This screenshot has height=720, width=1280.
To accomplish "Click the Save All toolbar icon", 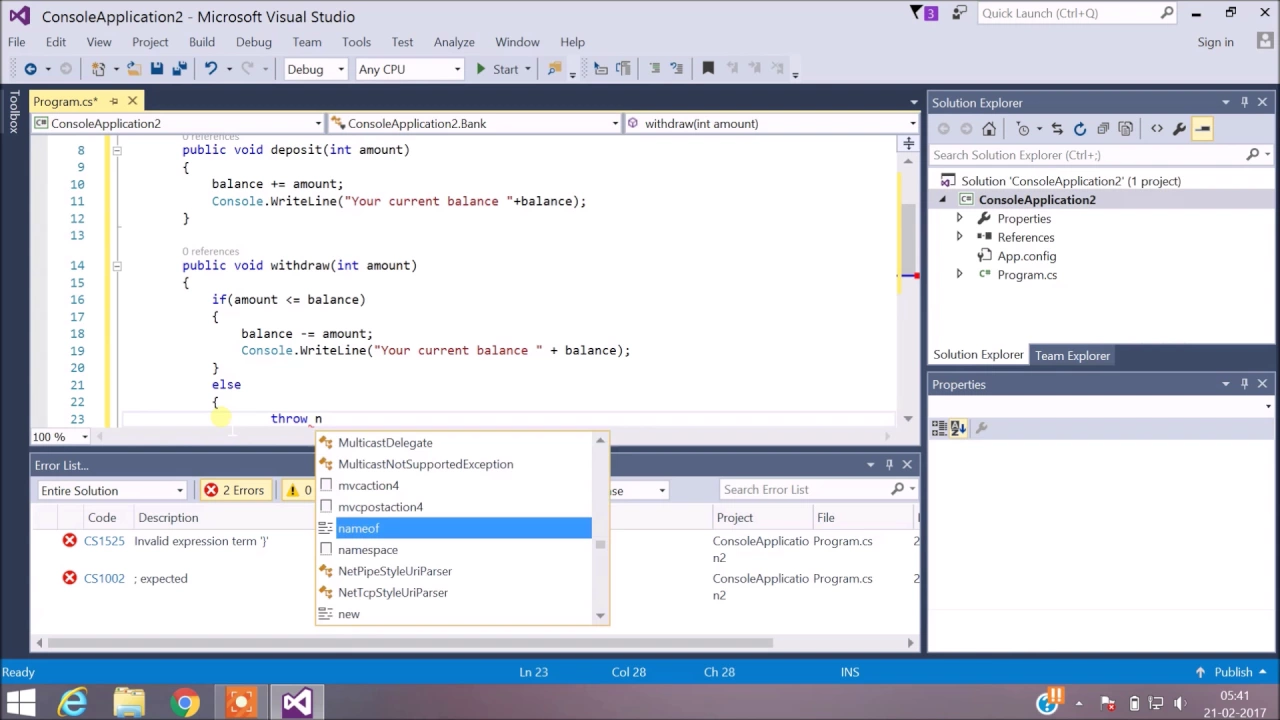I will point(179,69).
